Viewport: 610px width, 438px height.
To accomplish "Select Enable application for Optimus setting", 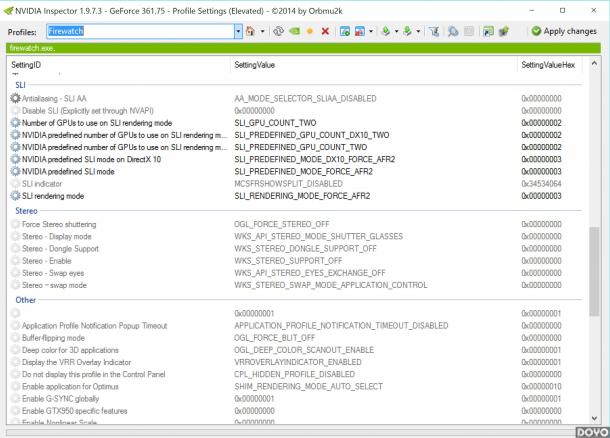I will tap(70, 387).
